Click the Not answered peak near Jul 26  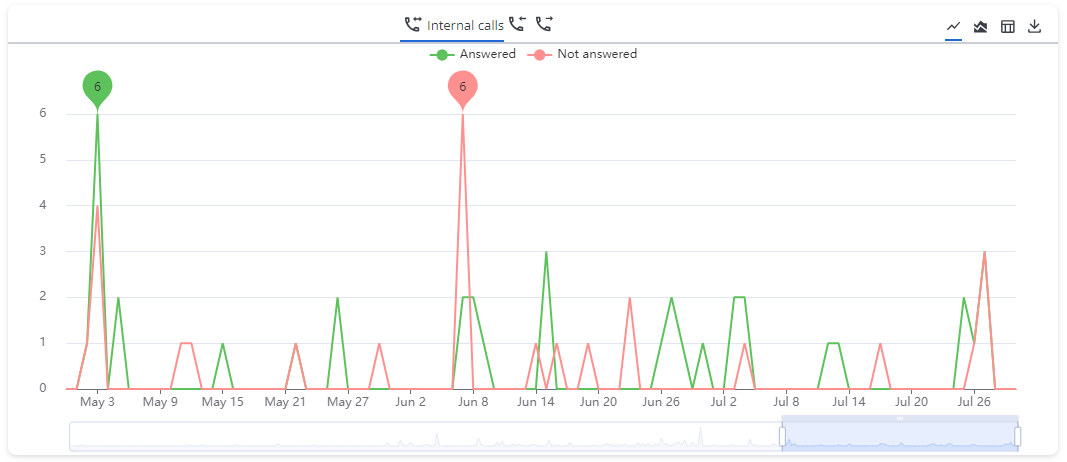pyautogui.click(x=984, y=252)
